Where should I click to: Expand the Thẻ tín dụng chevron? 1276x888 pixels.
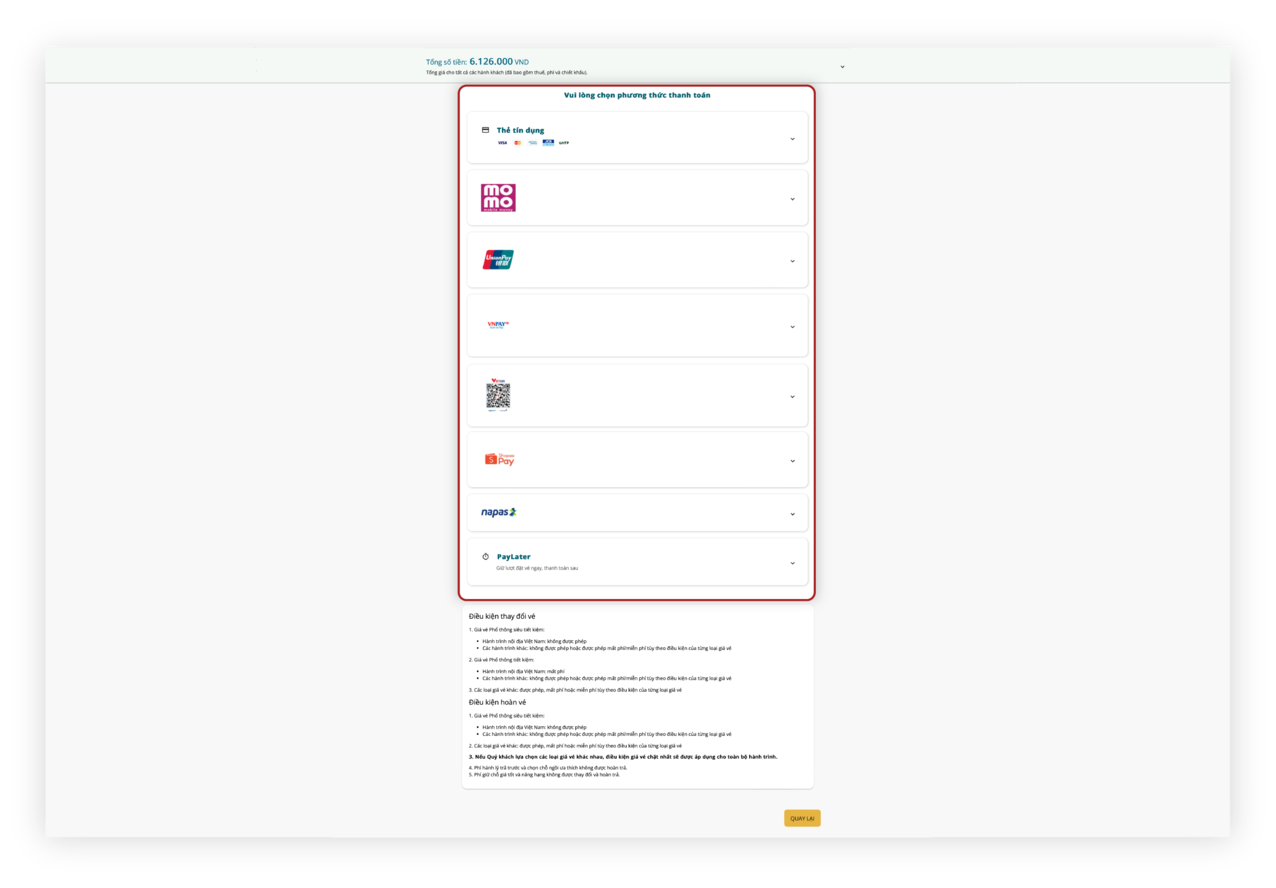[793, 139]
